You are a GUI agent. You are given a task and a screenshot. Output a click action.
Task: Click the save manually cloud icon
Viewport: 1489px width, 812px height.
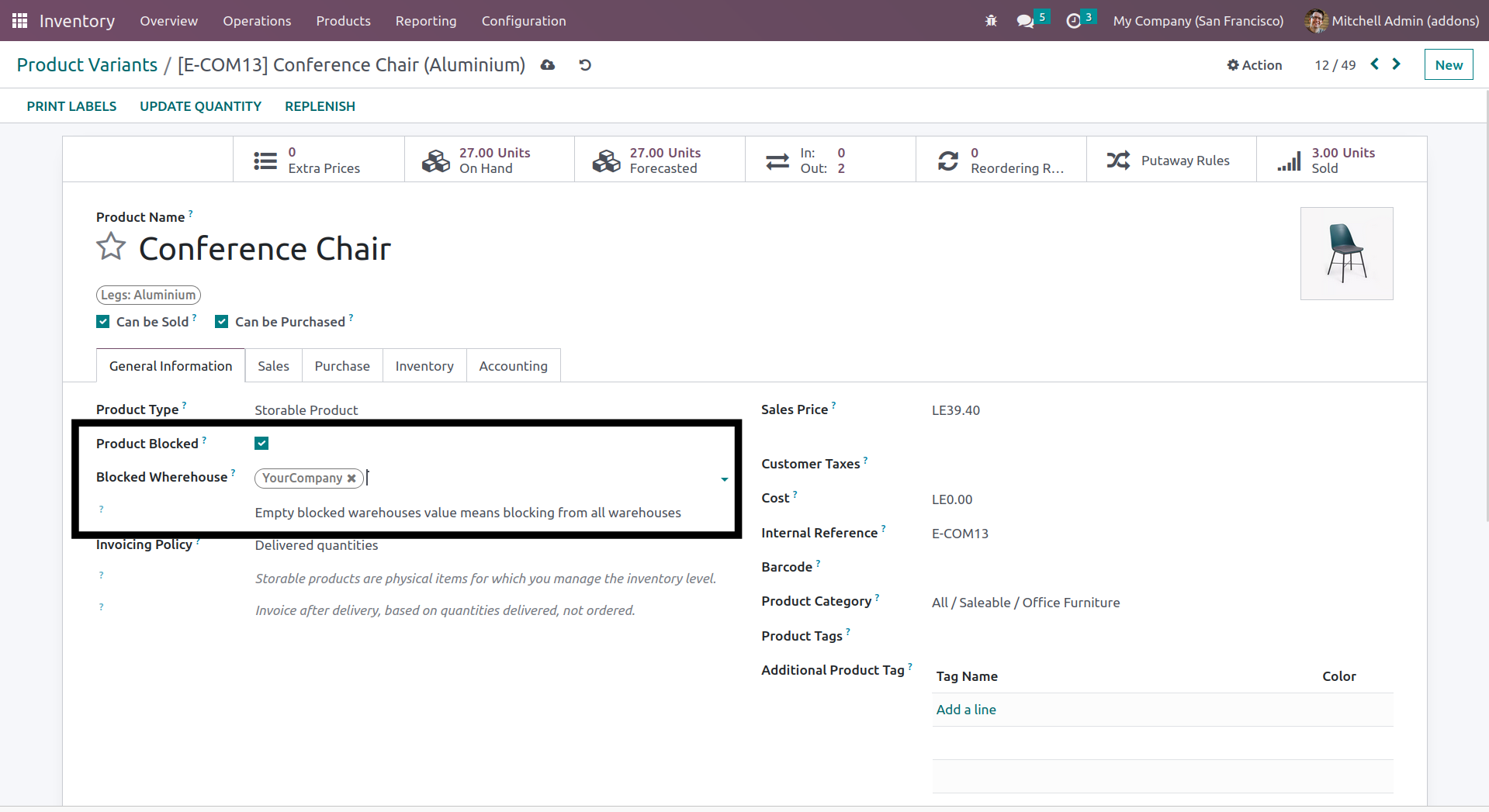click(548, 65)
